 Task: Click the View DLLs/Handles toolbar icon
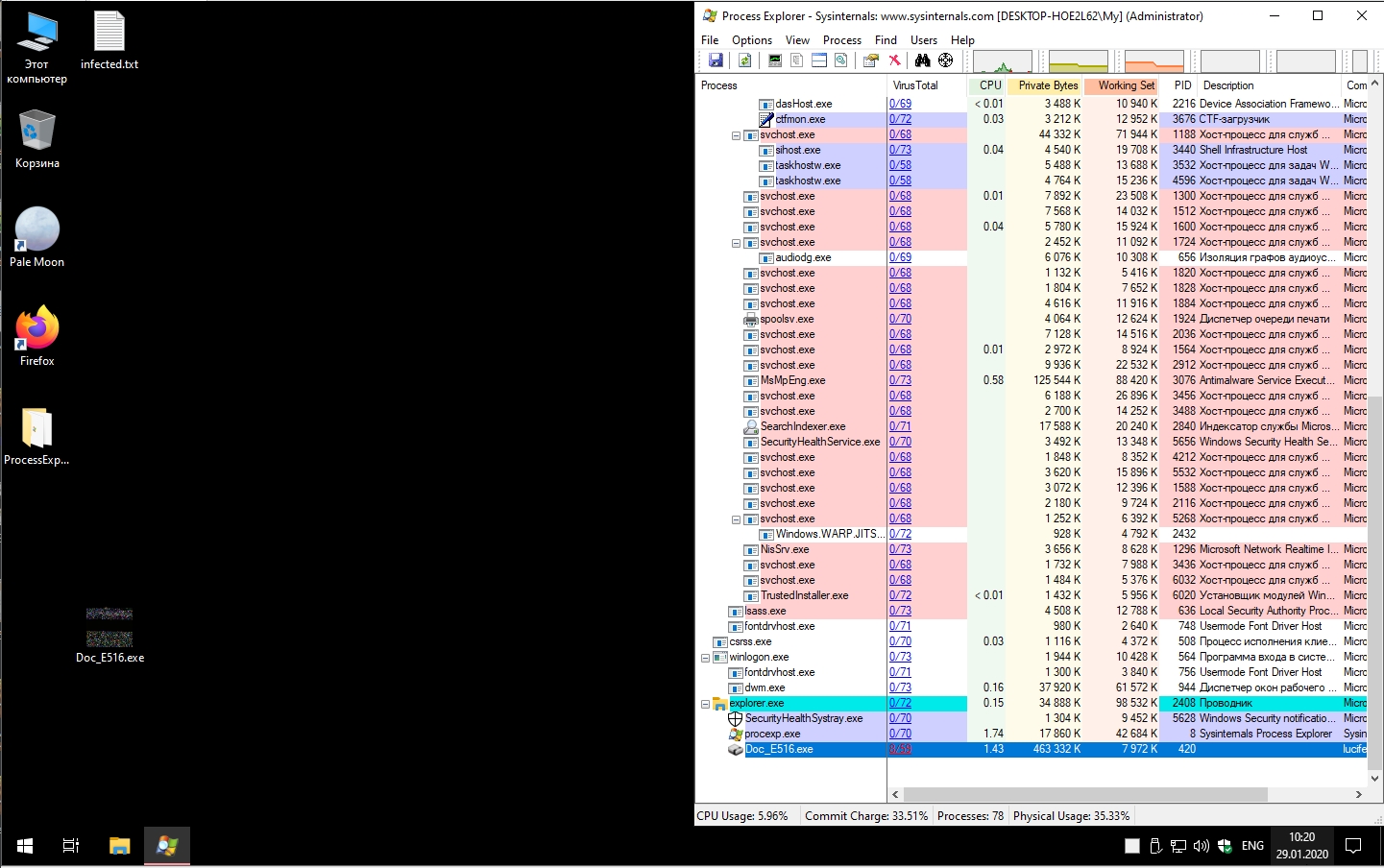(x=841, y=60)
